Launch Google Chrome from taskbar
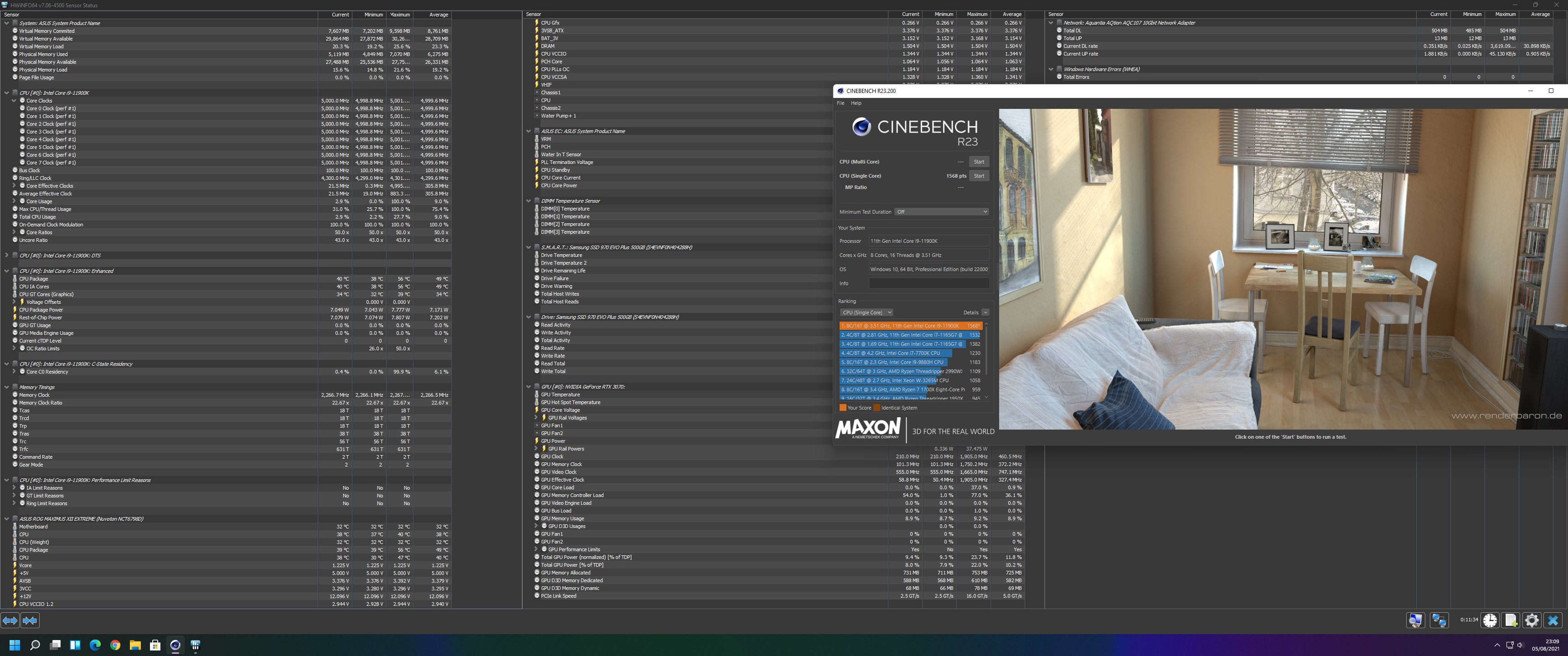The height and width of the screenshot is (656, 1568). (115, 645)
